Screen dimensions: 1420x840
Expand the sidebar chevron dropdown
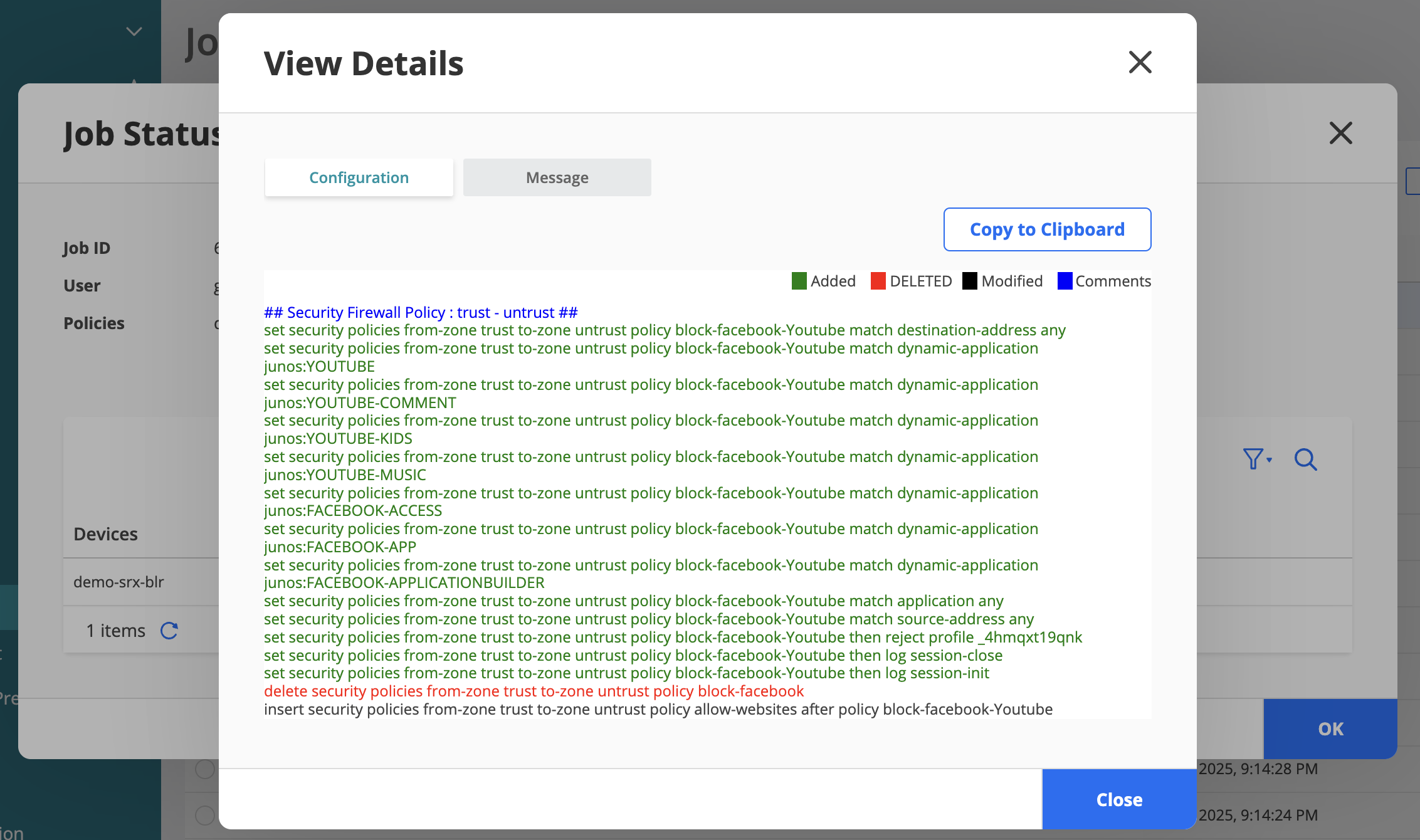pyautogui.click(x=134, y=31)
